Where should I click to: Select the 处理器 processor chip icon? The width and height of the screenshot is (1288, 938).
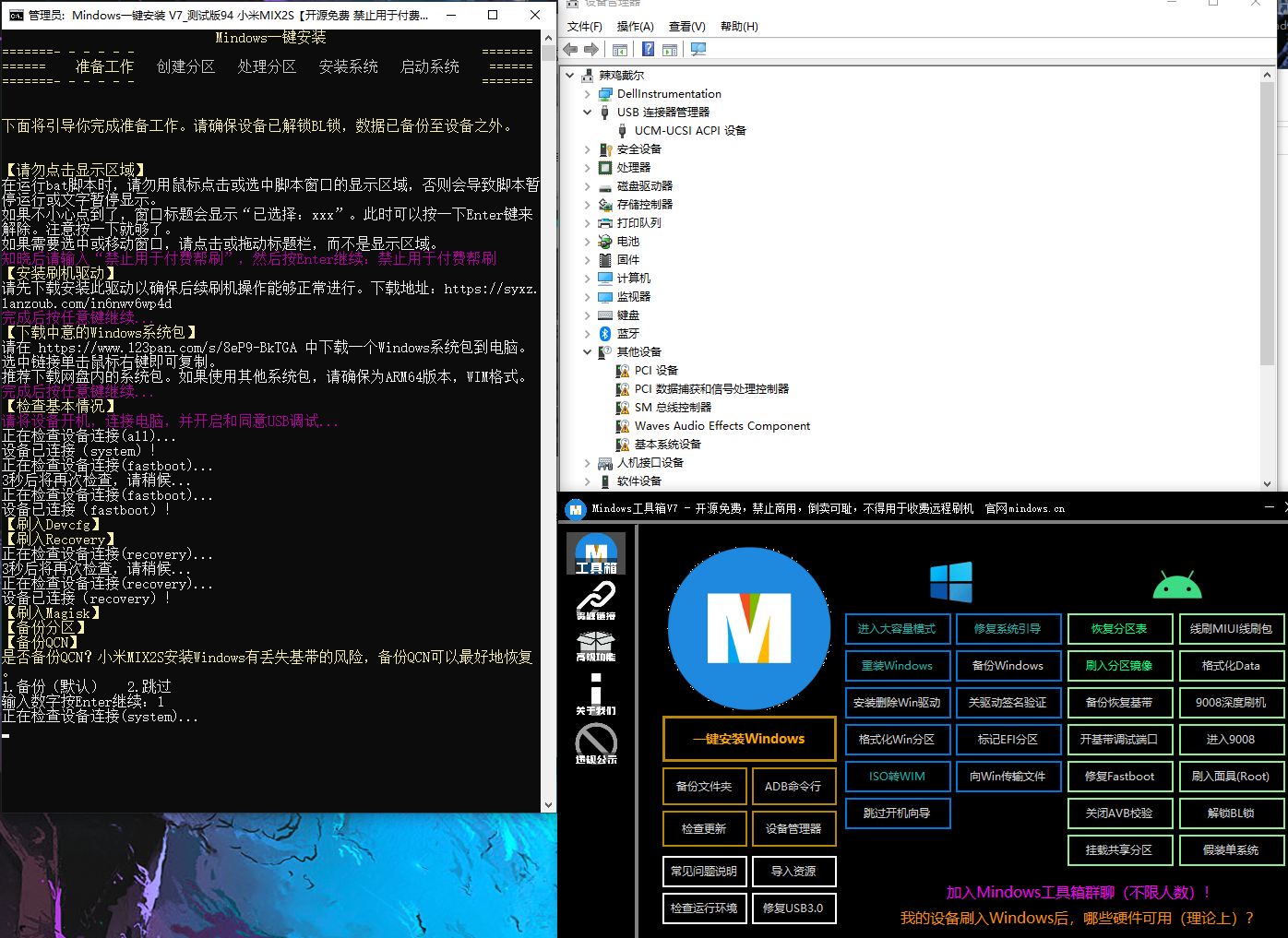pos(605,167)
